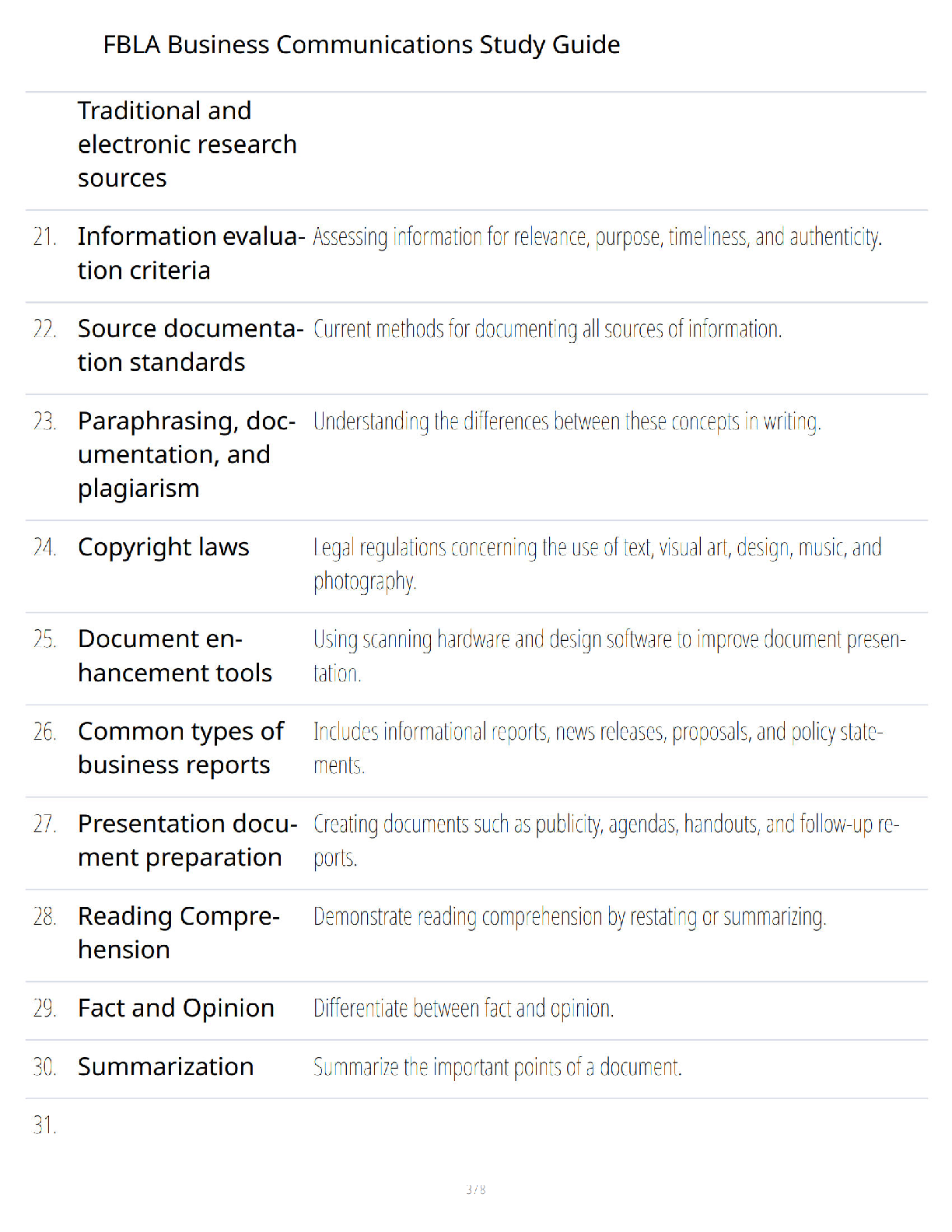Select Paraphrasing, documentation, and plagiarism term
The height and width of the screenshot is (1232, 952).
click(x=187, y=455)
